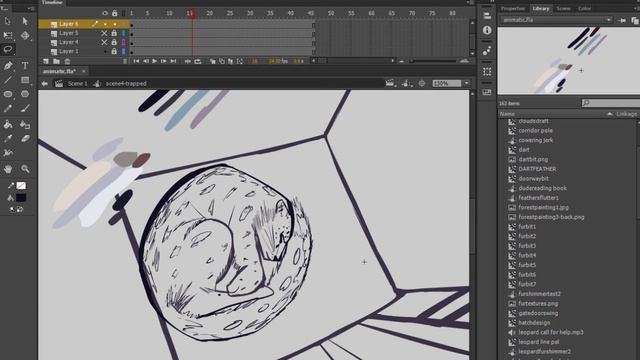Open the Info panel icon

(487, 30)
